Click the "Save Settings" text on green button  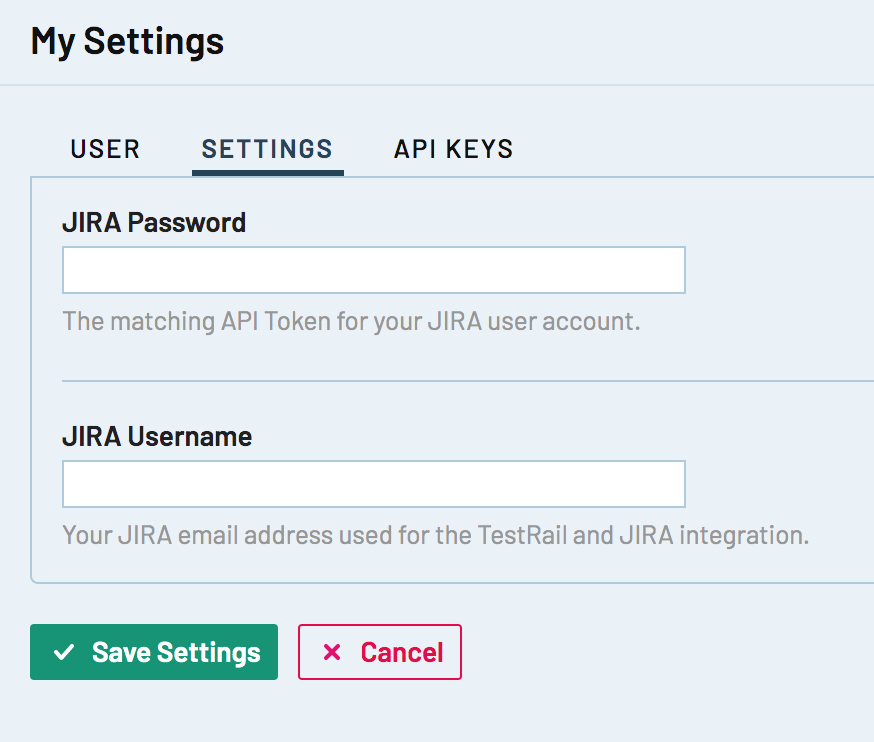(176, 653)
